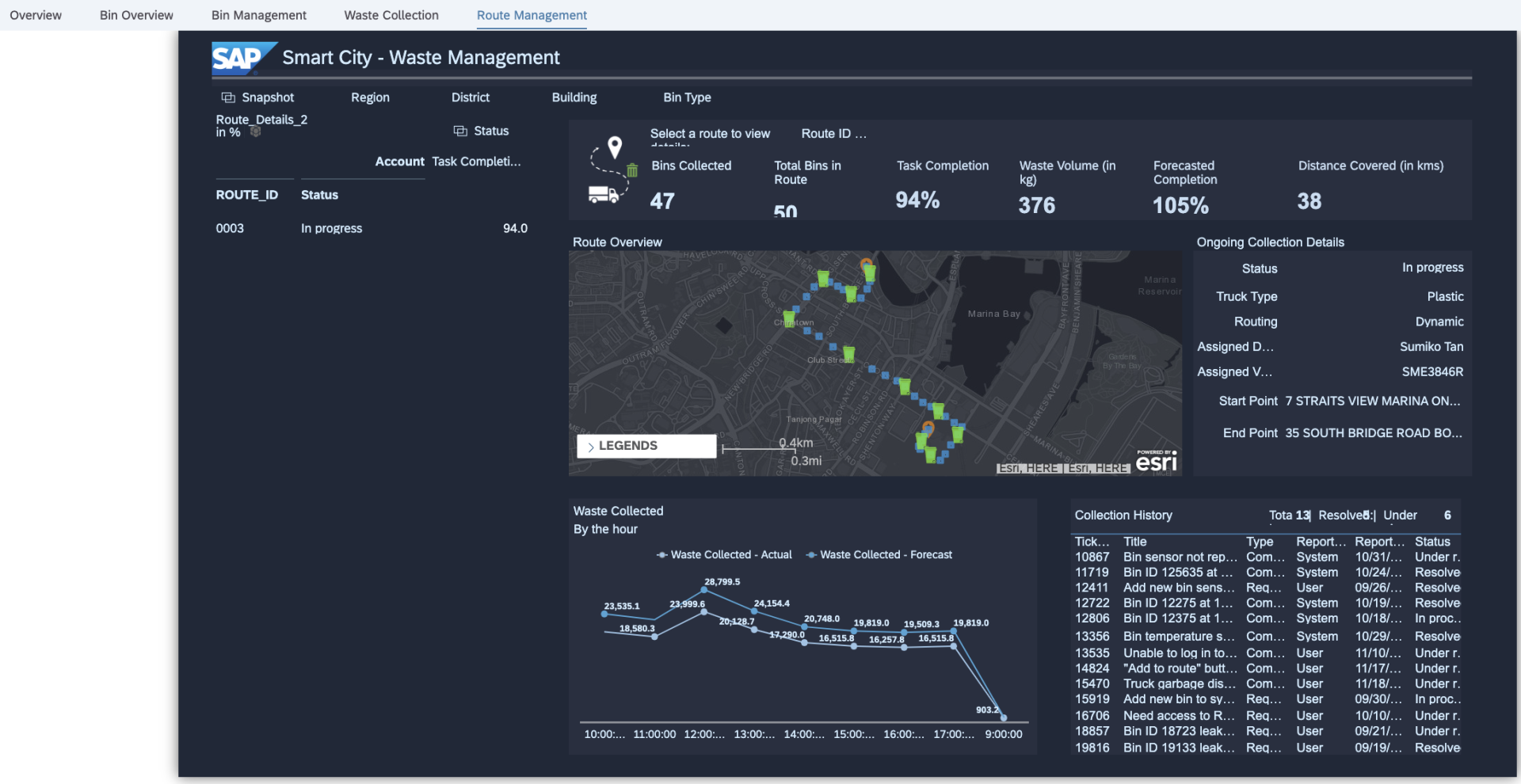Viewport: 1521px width, 784px height.
Task: Switch to the Bin Management tab
Action: coord(258,15)
